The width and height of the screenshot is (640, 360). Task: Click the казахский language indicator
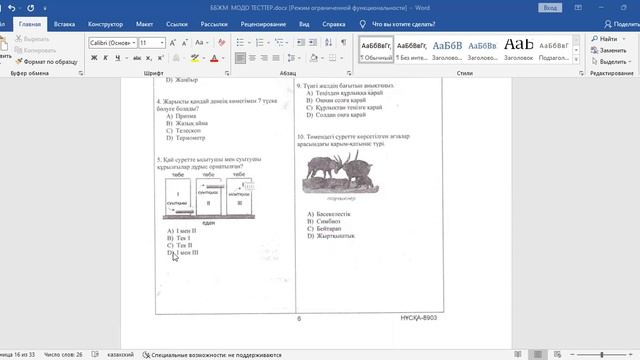[120, 355]
